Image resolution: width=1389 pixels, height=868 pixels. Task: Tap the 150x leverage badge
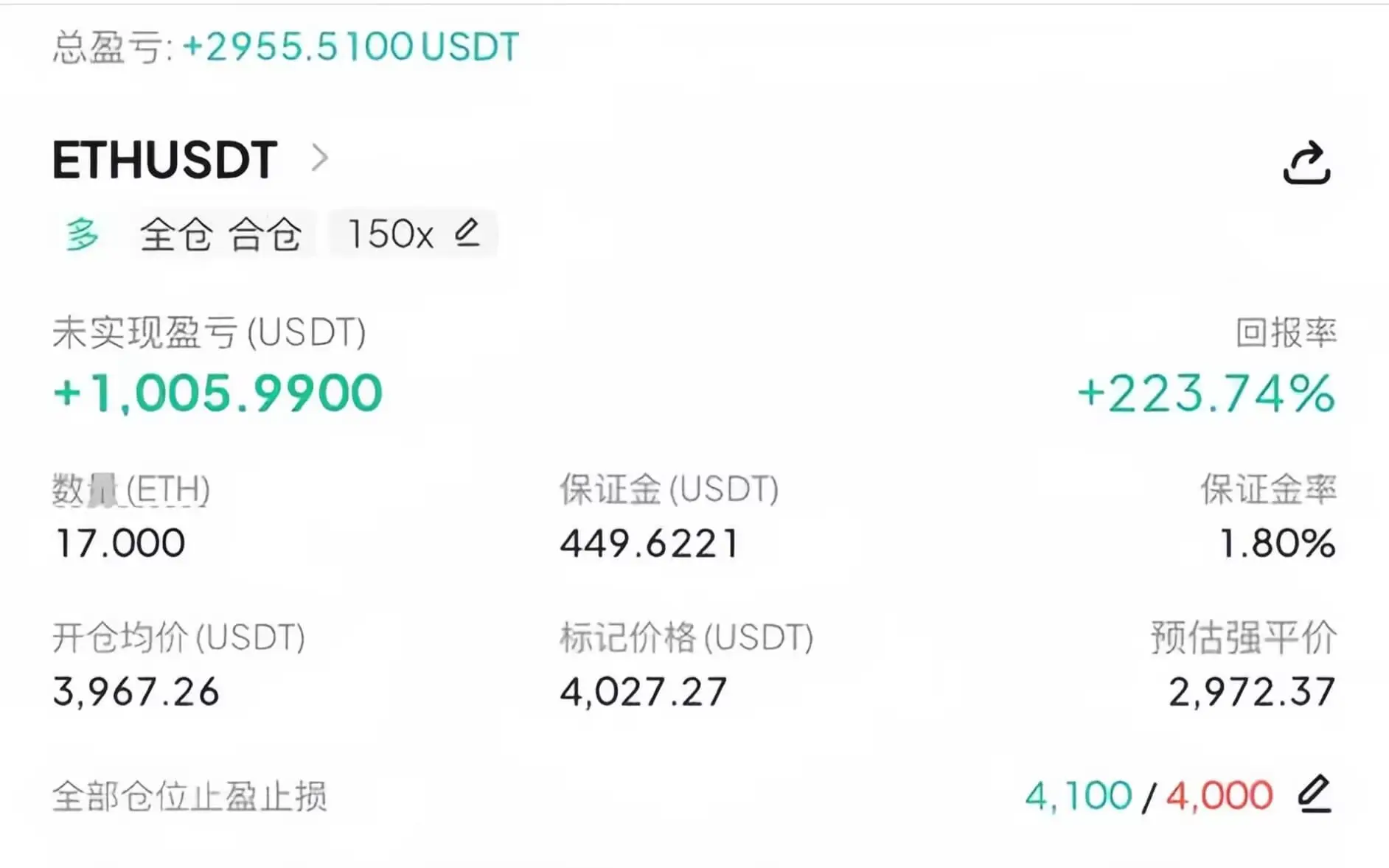pyautogui.click(x=391, y=234)
